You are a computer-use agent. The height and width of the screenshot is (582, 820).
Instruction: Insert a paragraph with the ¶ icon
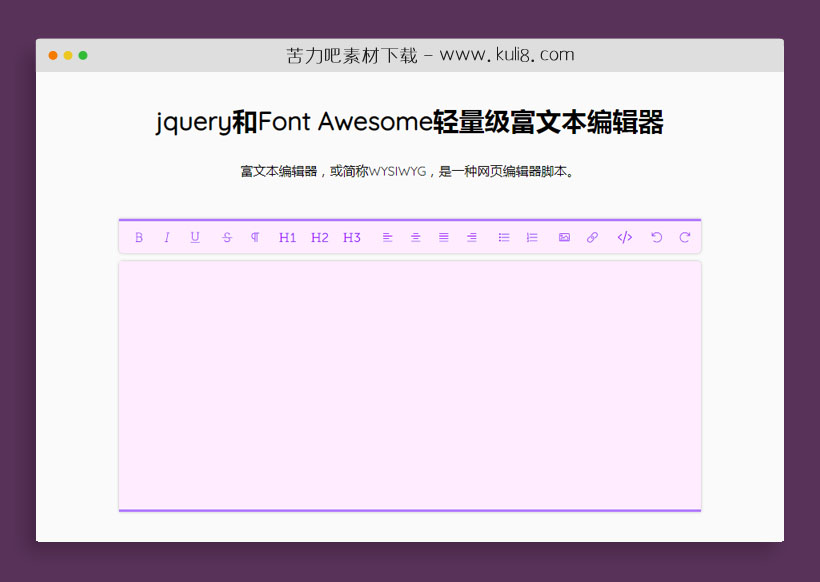tap(255, 237)
